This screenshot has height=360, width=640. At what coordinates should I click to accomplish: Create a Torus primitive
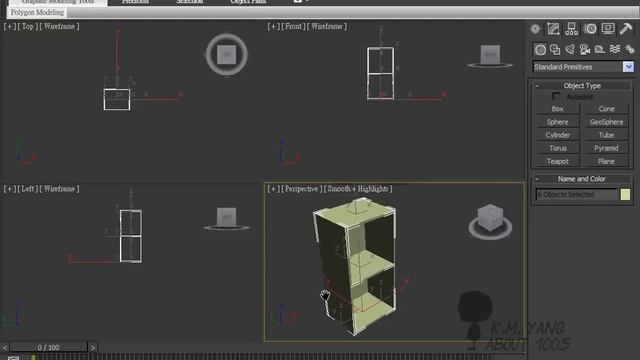558,148
